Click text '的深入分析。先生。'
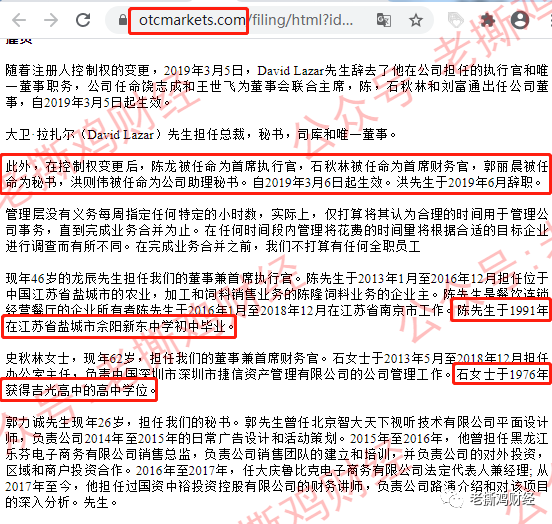The width and height of the screenshot is (552, 524). [61, 503]
